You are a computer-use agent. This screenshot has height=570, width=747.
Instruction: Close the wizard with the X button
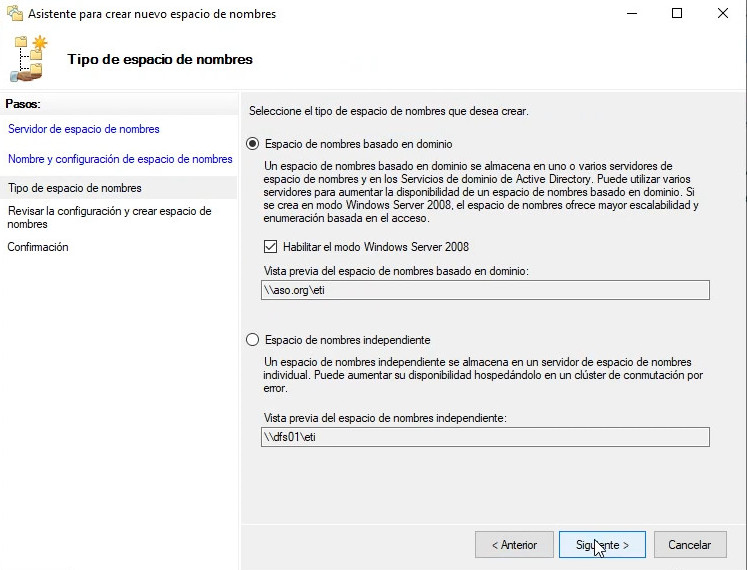click(723, 14)
